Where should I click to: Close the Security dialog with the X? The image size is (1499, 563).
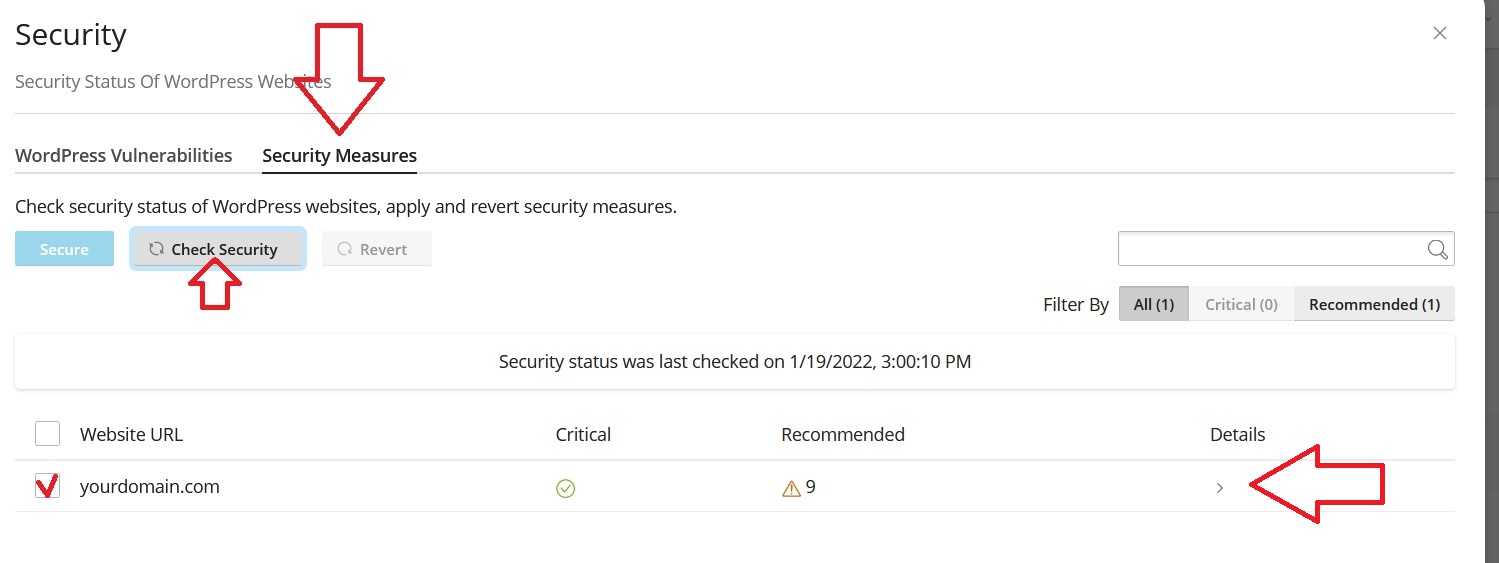[1440, 33]
